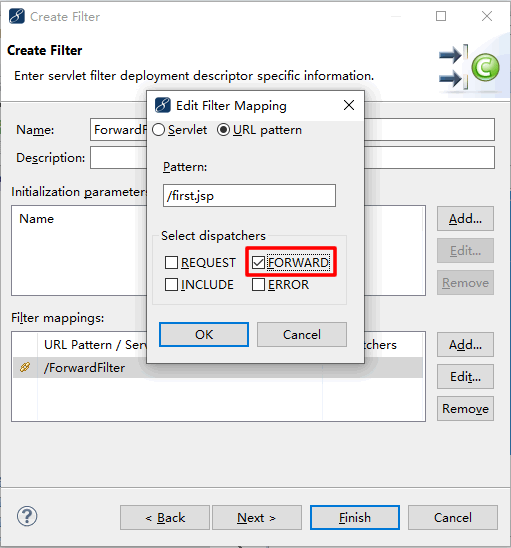Select the /ForwardFilter mapping row
511x548 pixels.
pos(218,367)
